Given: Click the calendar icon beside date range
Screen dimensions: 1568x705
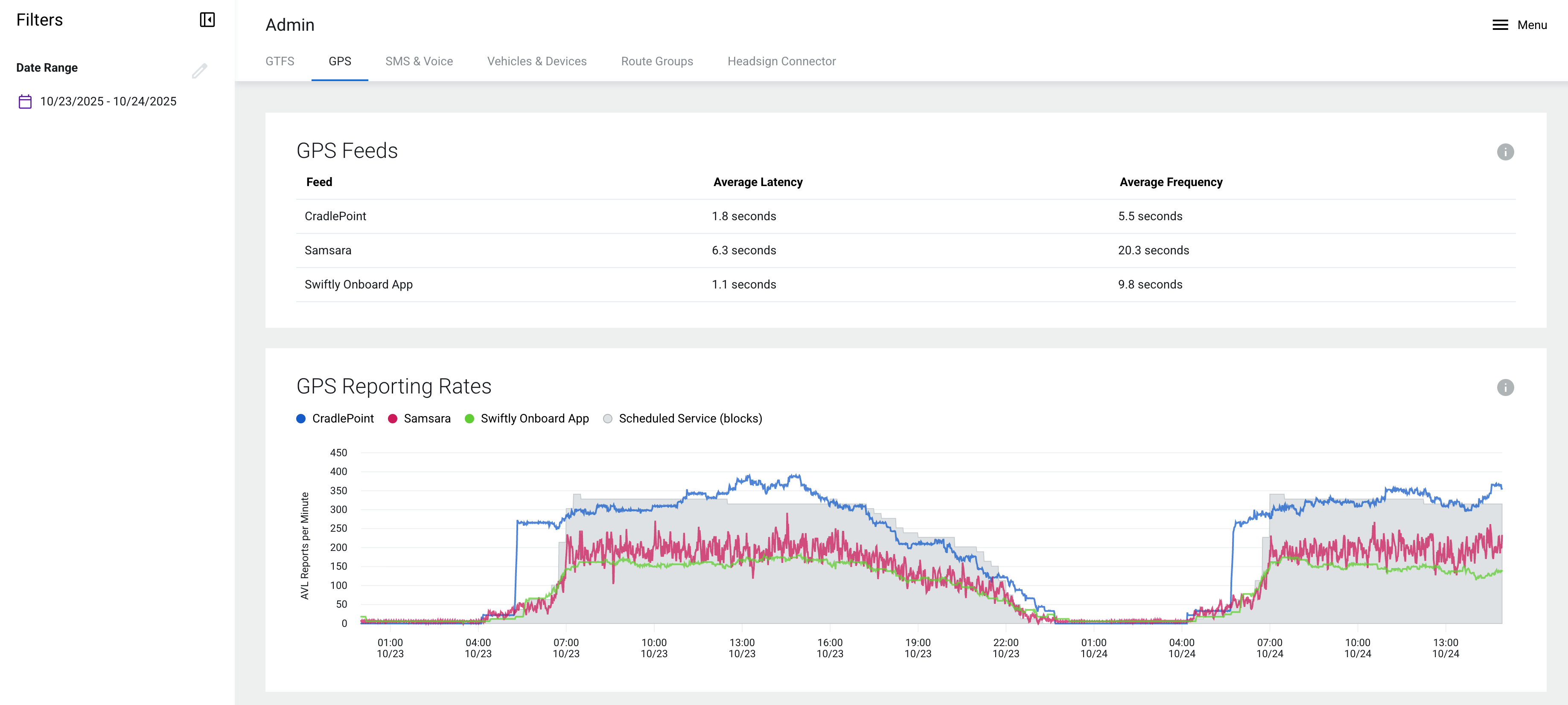Looking at the screenshot, I should click(x=25, y=102).
